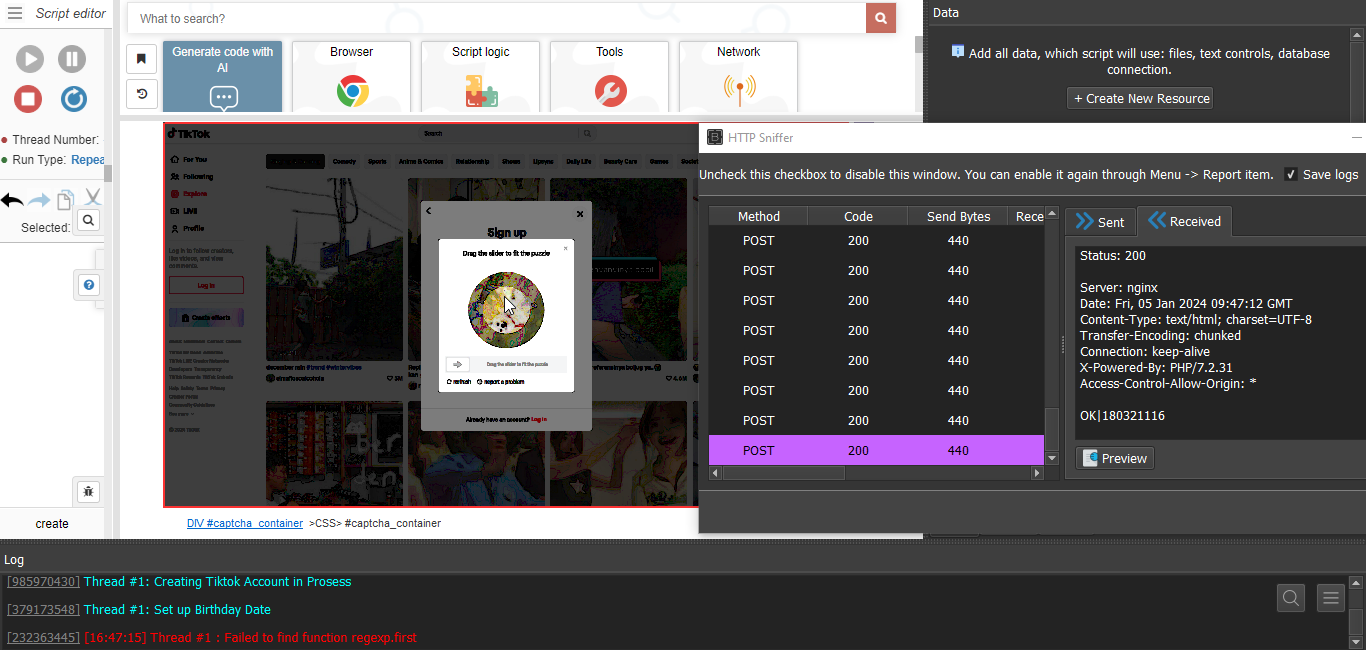Switch to the Sent tab
The image size is (1366, 650).
(x=1099, y=222)
